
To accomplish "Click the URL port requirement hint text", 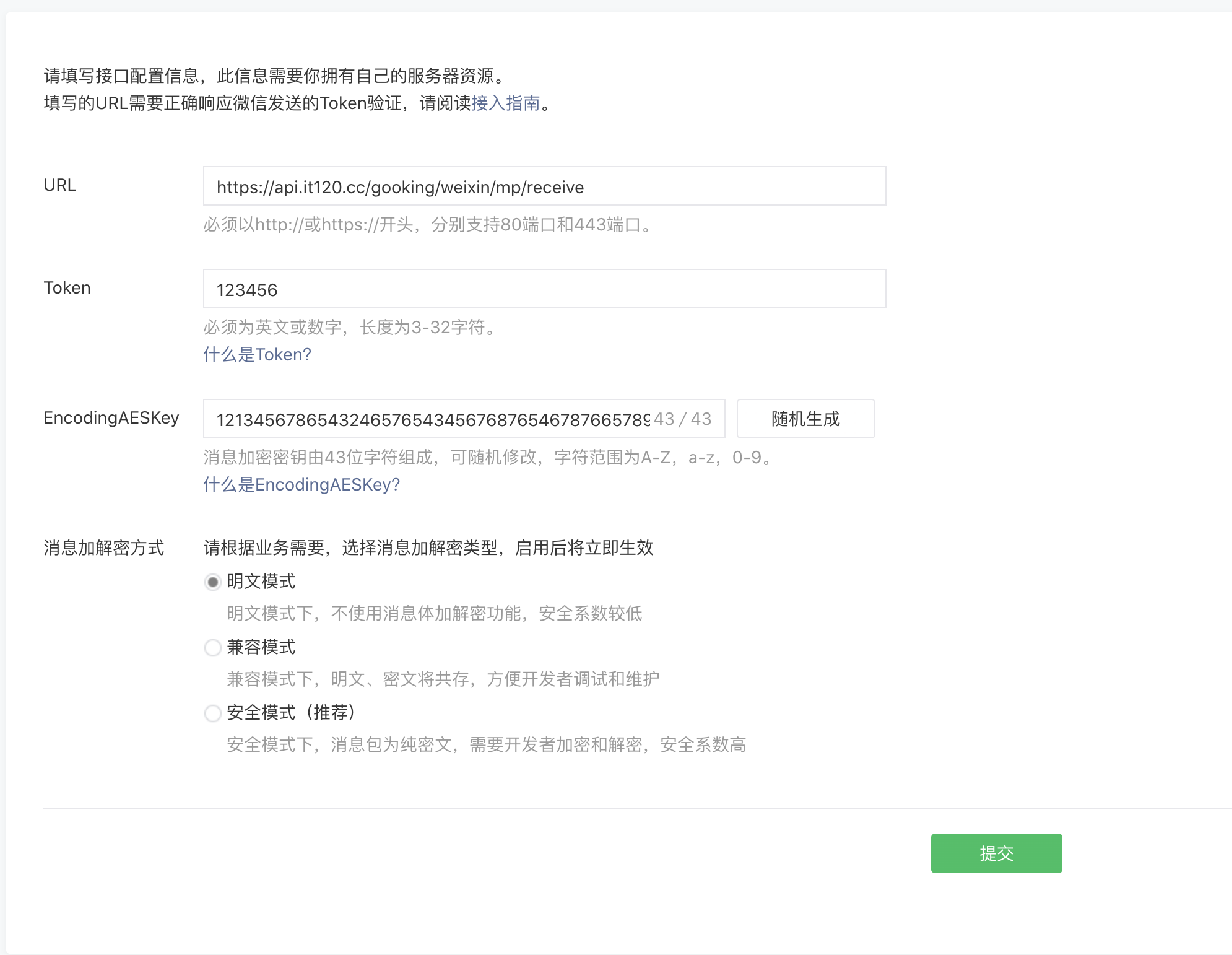I will tap(427, 224).
